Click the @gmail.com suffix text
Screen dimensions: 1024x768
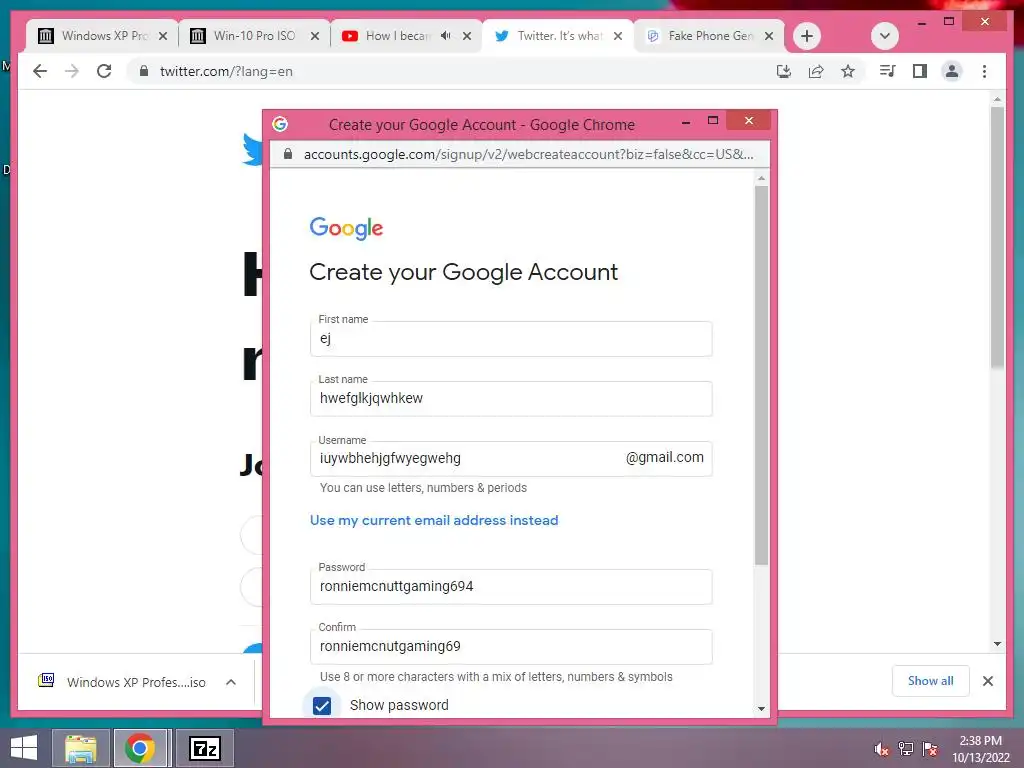click(664, 458)
